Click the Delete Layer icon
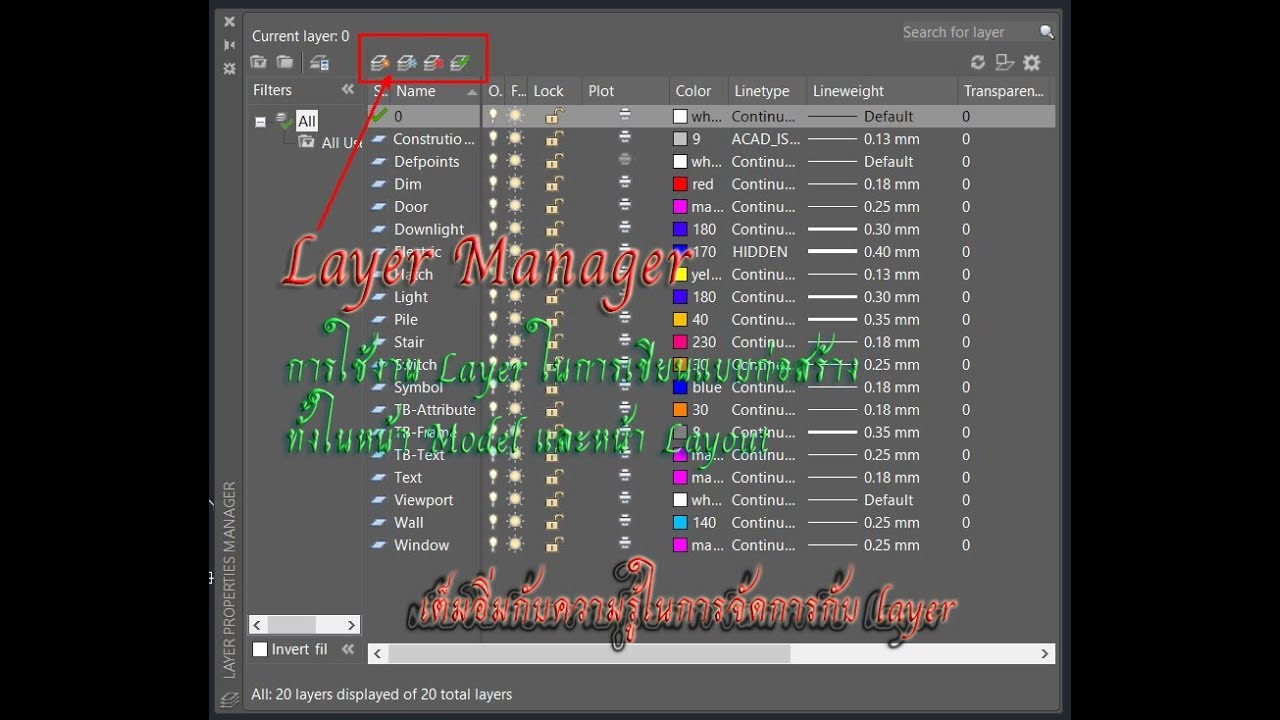The image size is (1280, 720). pyautogui.click(x=433, y=63)
